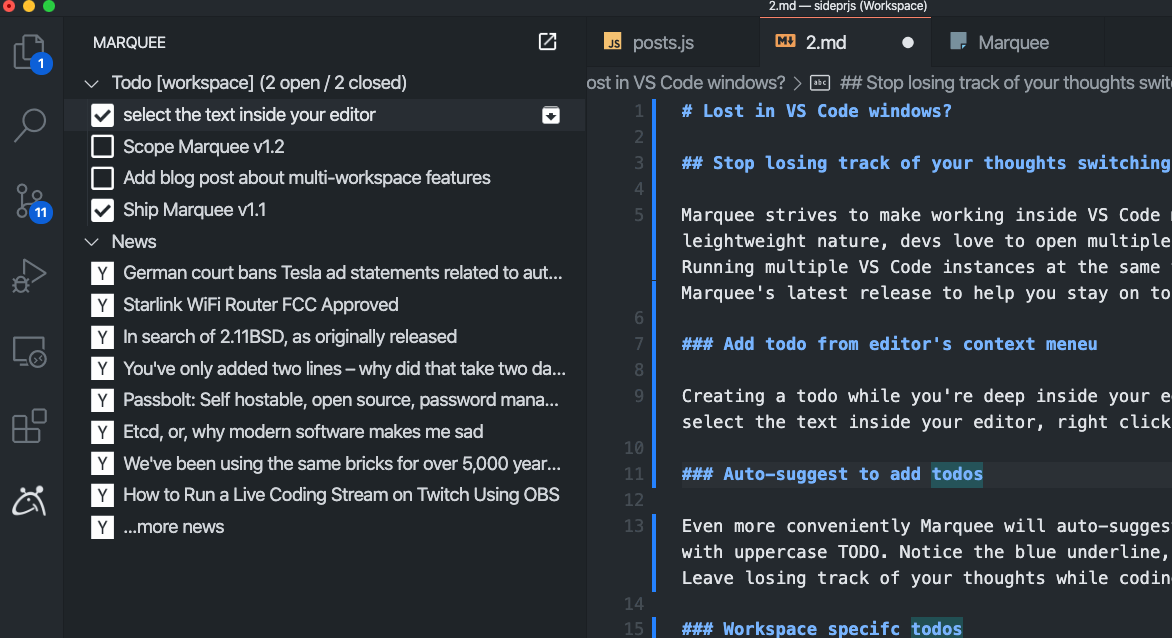Open 'German court bans Tesla ad statements' news

[x=342, y=273]
